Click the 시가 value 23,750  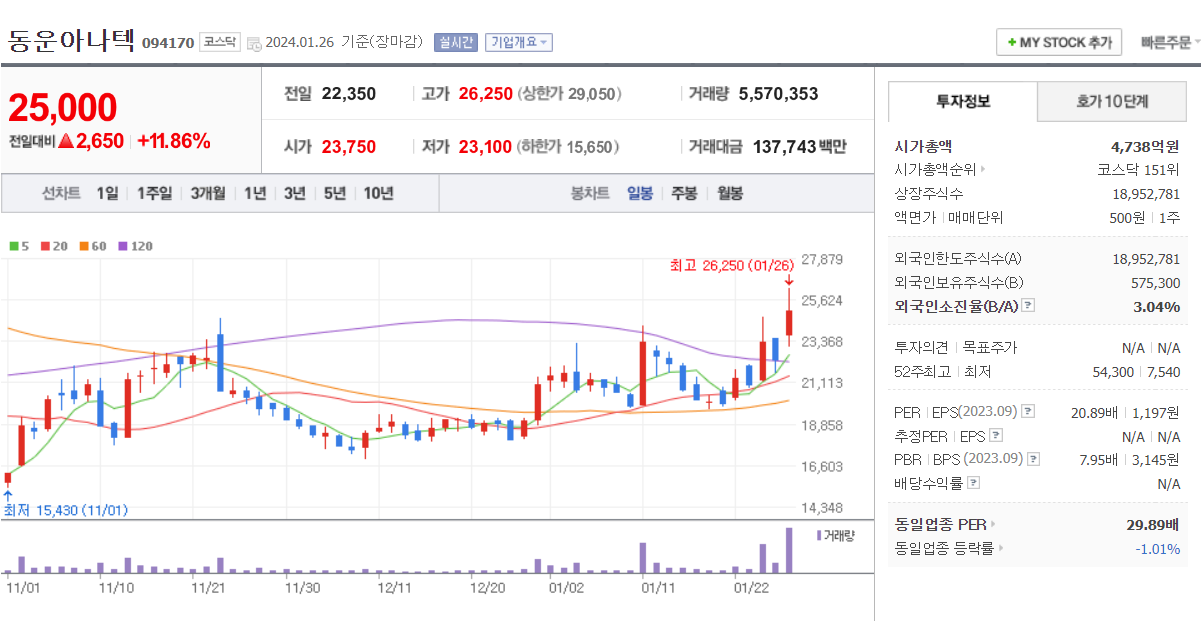point(349,147)
